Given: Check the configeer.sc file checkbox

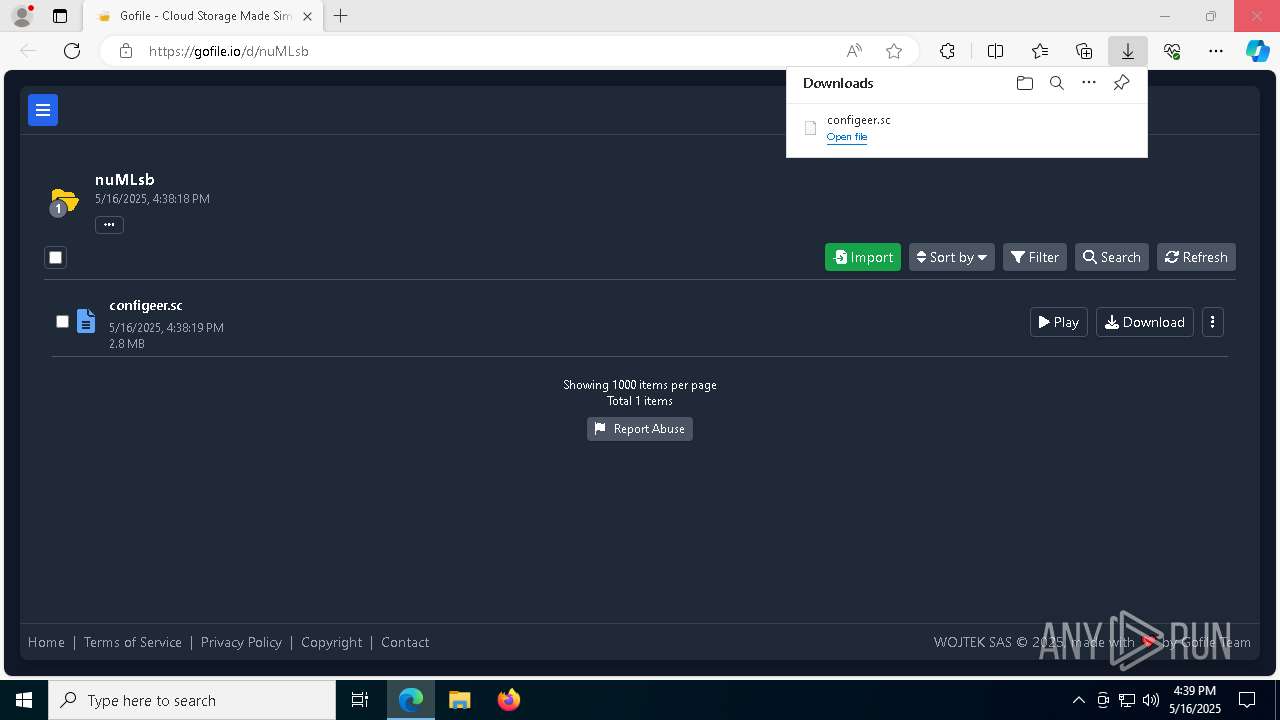Looking at the screenshot, I should pos(62,321).
